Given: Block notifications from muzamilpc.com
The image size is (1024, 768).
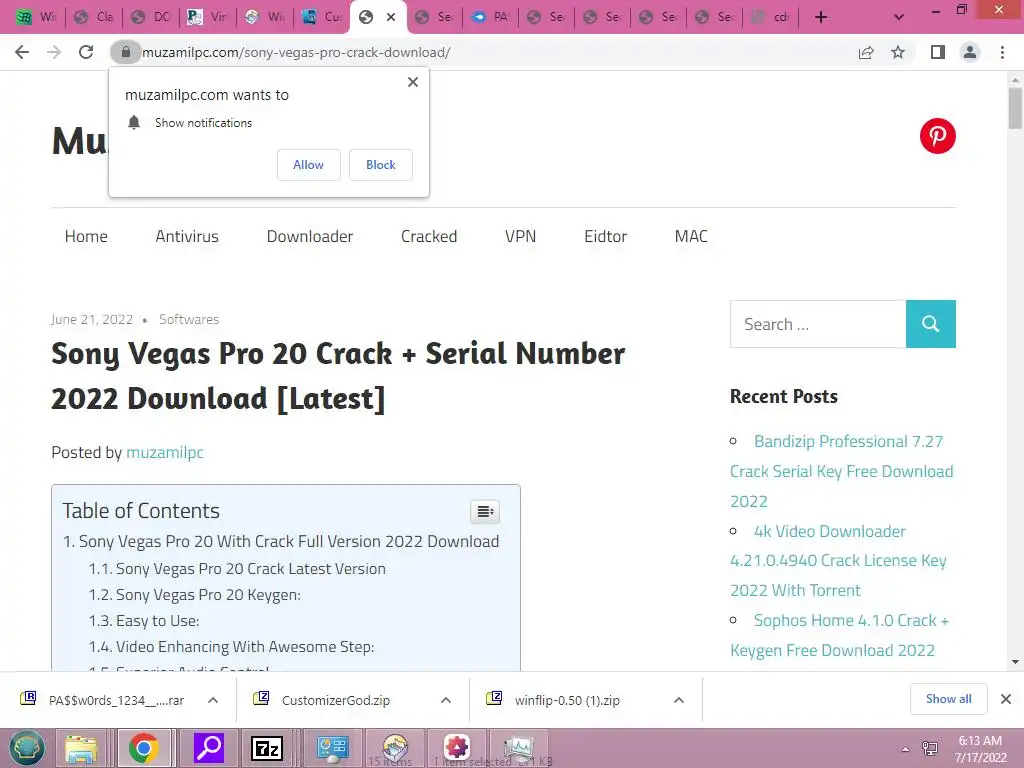Looking at the screenshot, I should pyautogui.click(x=381, y=165).
